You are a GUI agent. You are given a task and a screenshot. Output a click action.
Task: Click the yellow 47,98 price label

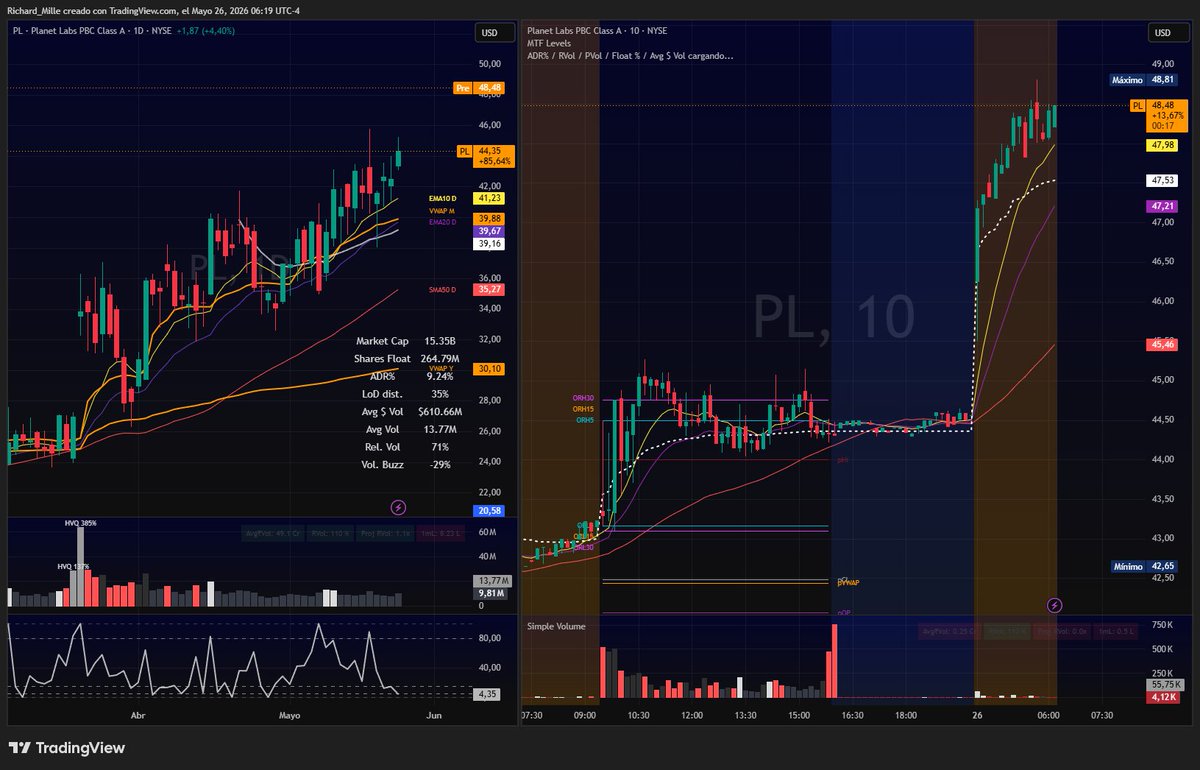1162,145
